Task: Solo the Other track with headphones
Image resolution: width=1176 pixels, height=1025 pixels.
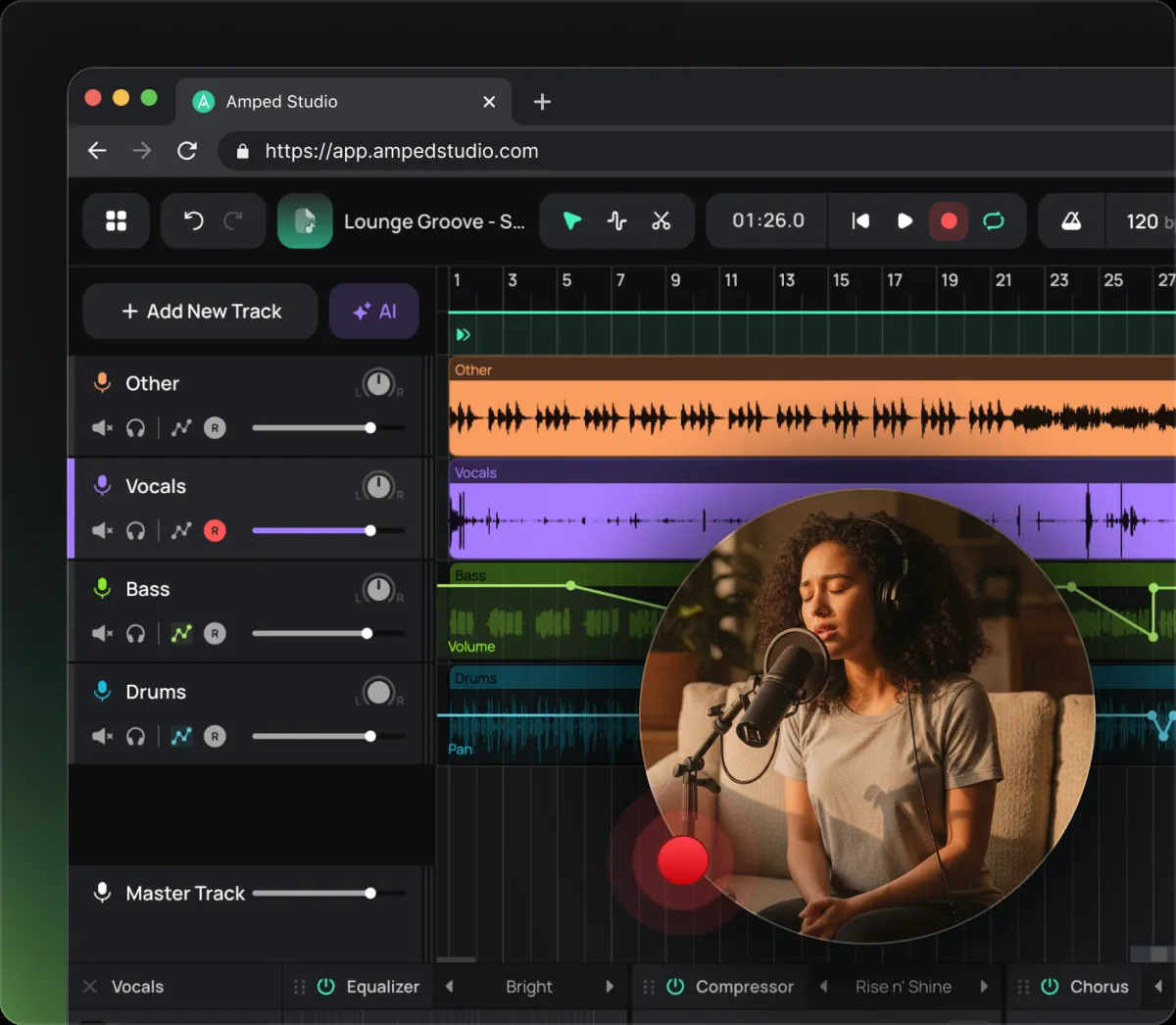Action: click(x=136, y=428)
